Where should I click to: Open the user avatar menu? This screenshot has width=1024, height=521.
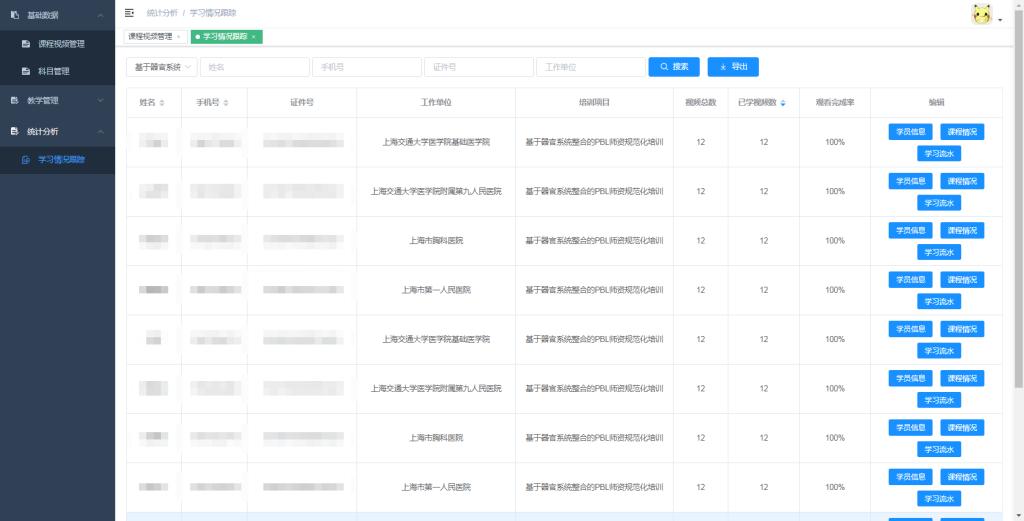(982, 15)
